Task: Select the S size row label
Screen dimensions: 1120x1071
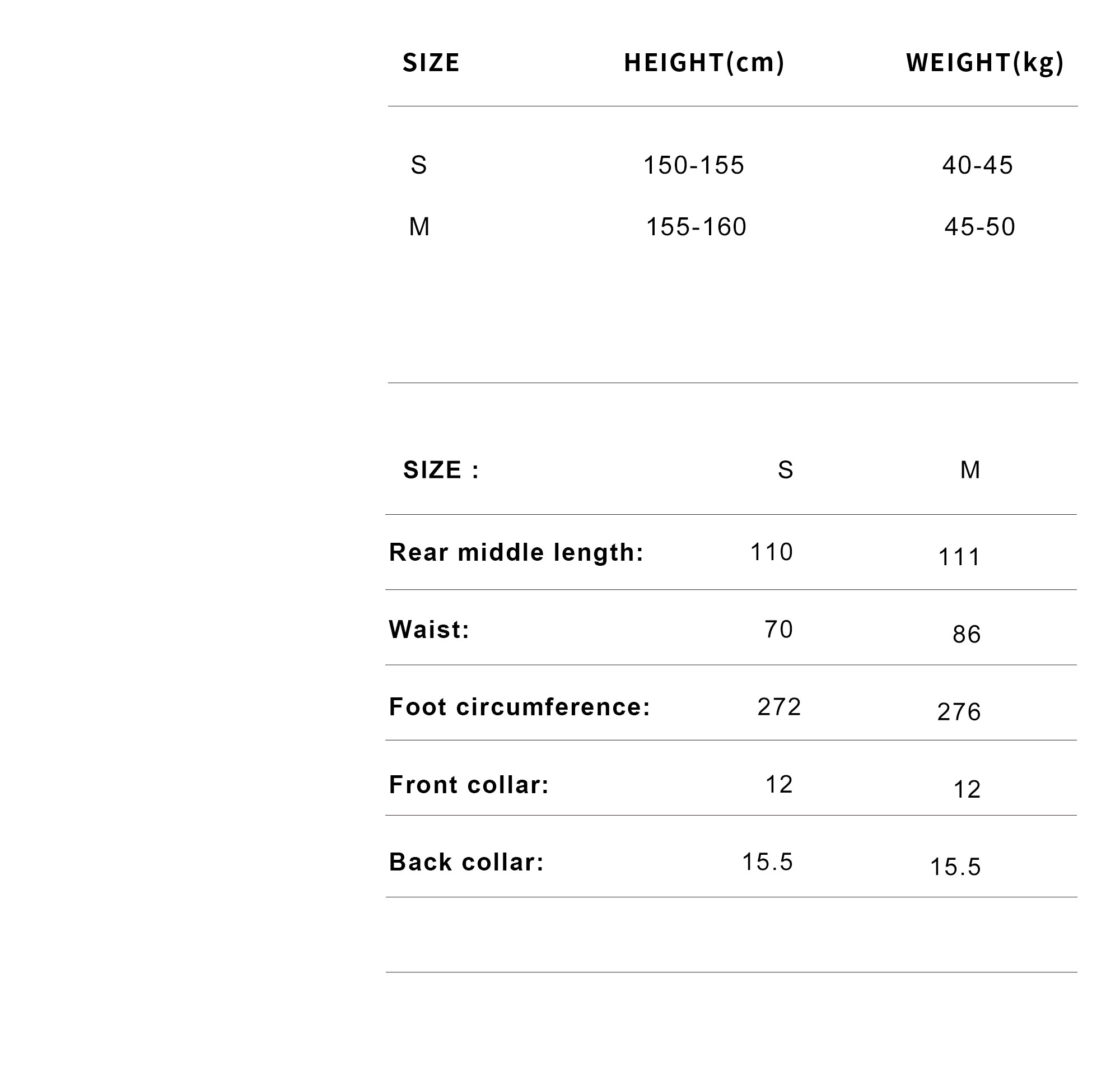Action: pos(418,166)
